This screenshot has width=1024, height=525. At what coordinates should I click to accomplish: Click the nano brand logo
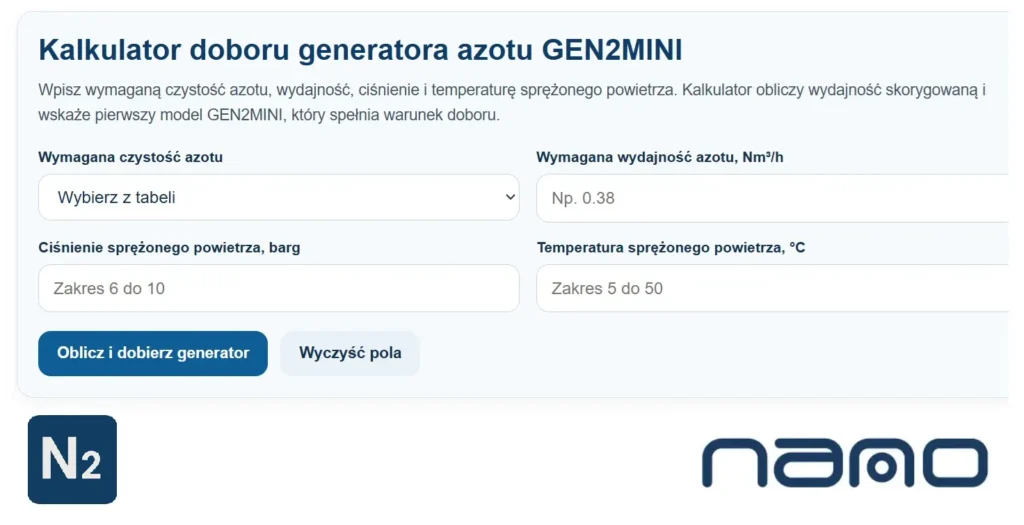coord(844,463)
